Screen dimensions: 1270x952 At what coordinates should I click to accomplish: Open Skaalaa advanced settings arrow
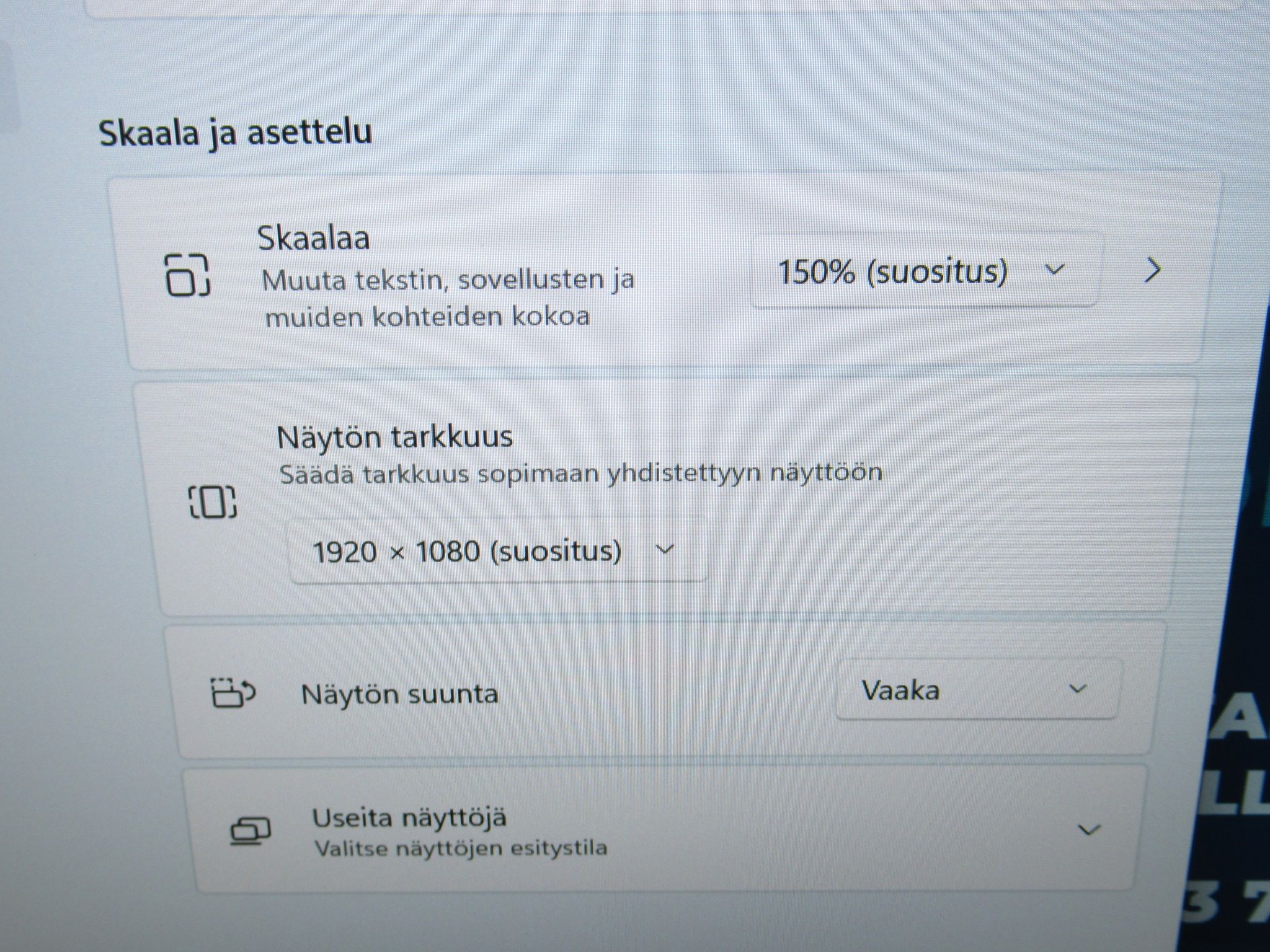tap(1152, 270)
